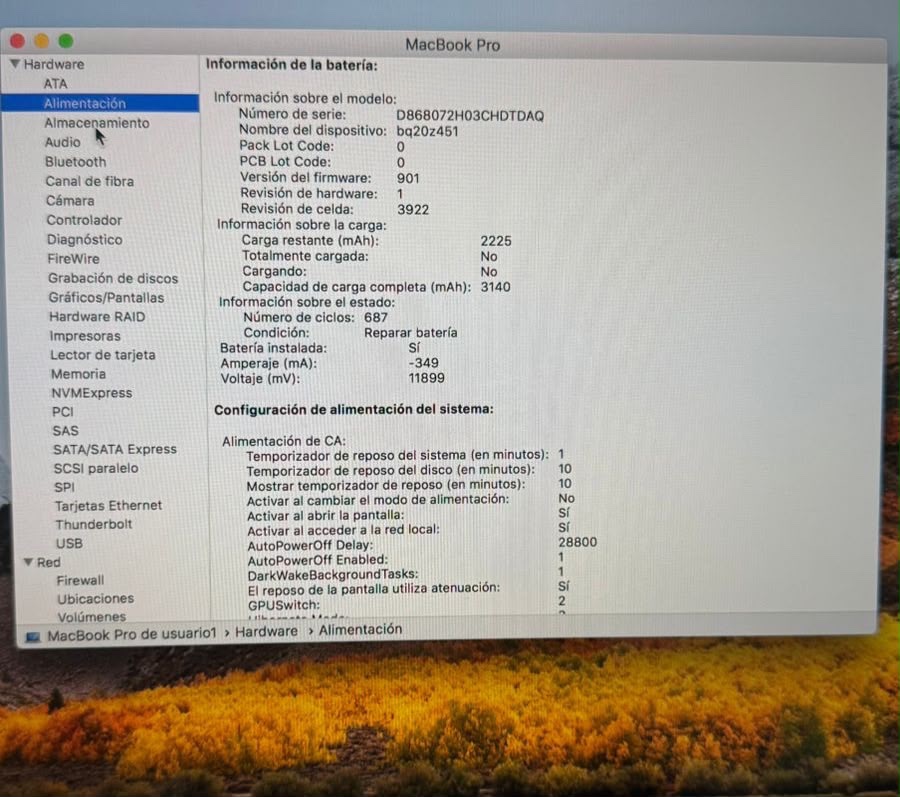Maximize window with green button
This screenshot has width=900, height=797.
click(66, 41)
